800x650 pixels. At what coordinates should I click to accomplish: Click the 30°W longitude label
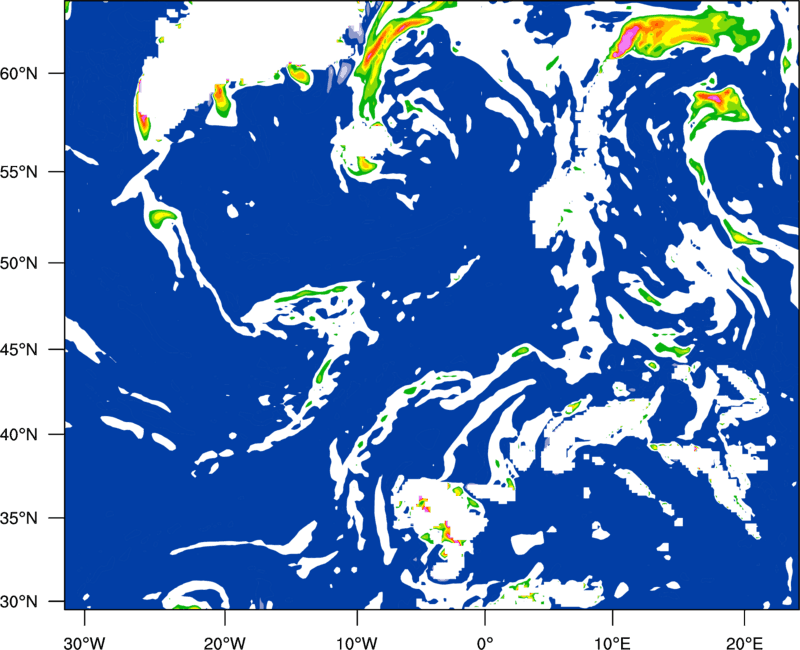[x=85, y=643]
